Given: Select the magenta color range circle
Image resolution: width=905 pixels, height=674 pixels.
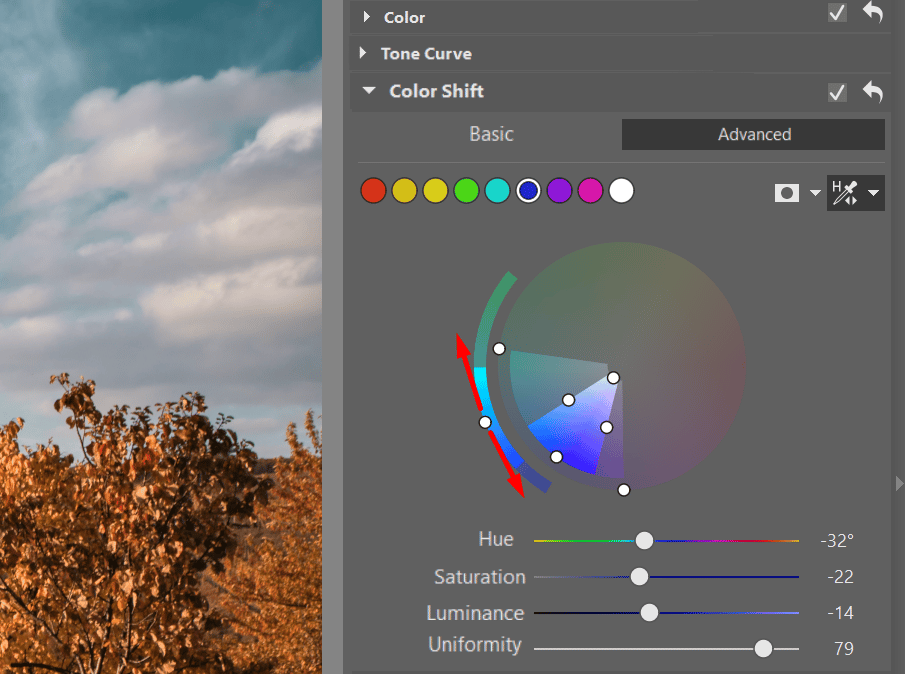Looking at the screenshot, I should pos(590,190).
